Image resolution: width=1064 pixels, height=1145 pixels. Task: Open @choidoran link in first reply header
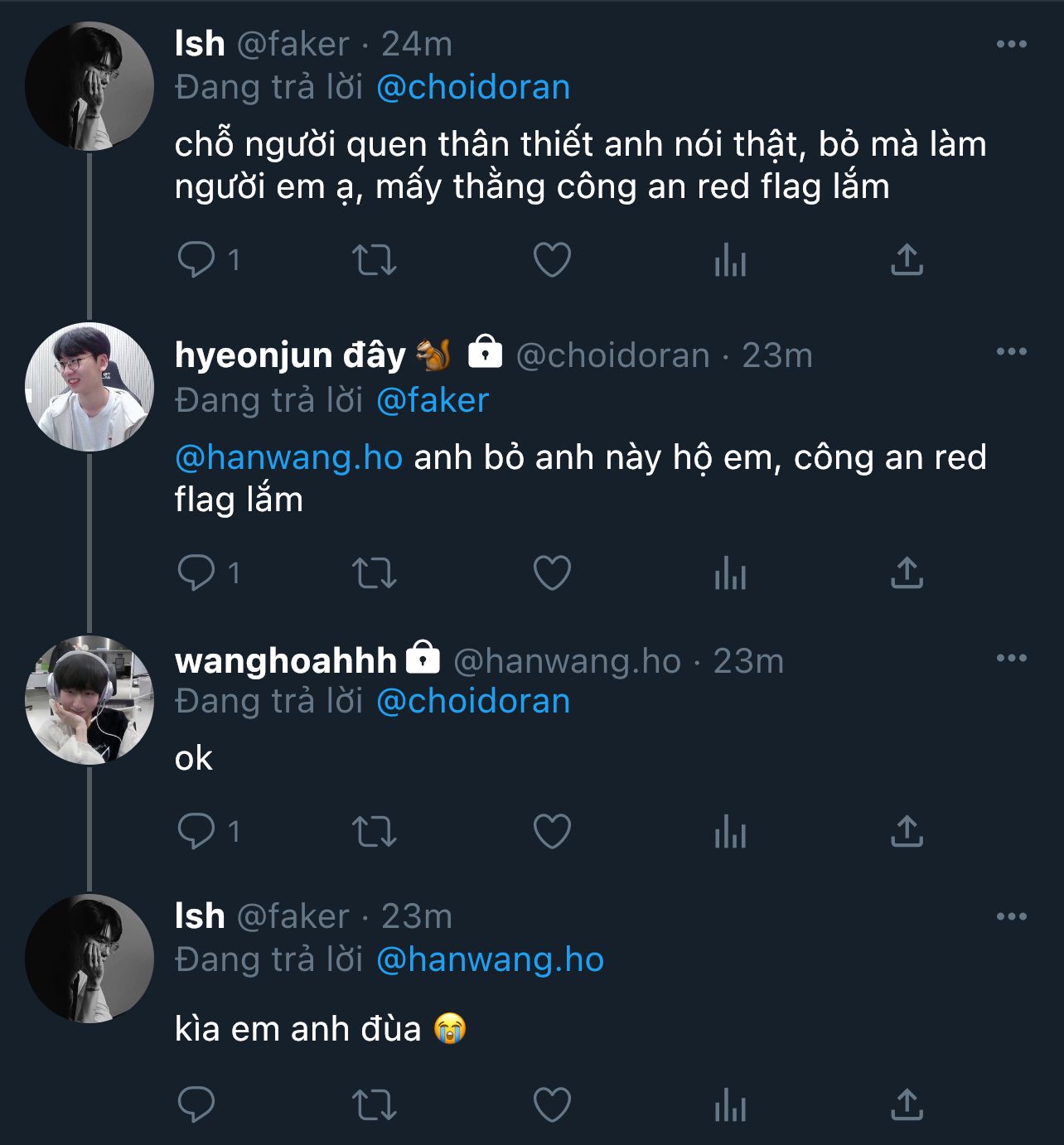473,88
